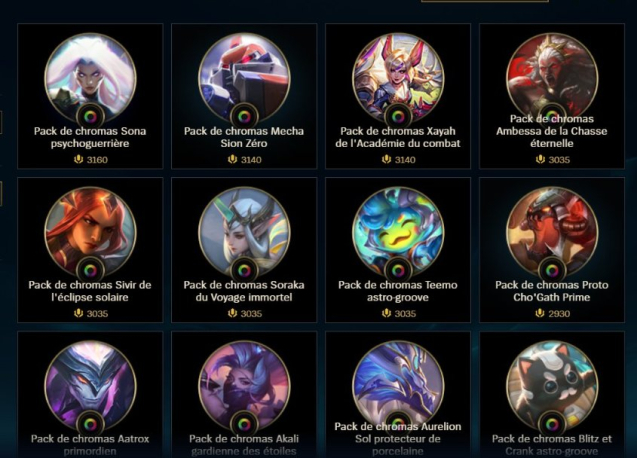Select the Akali gardienne des étoiles portrait
Screen dimensions: 637x458
244,386
